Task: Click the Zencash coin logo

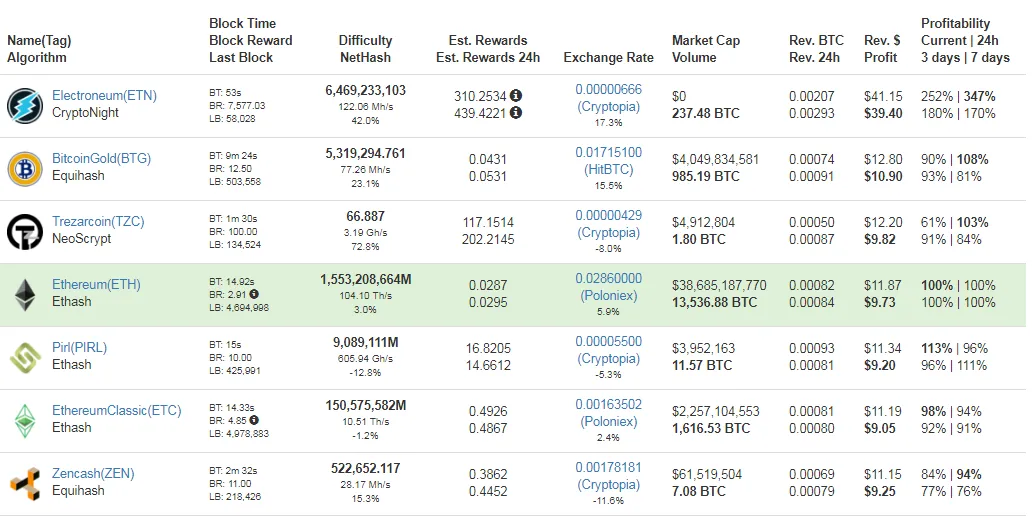Action: (x=25, y=484)
